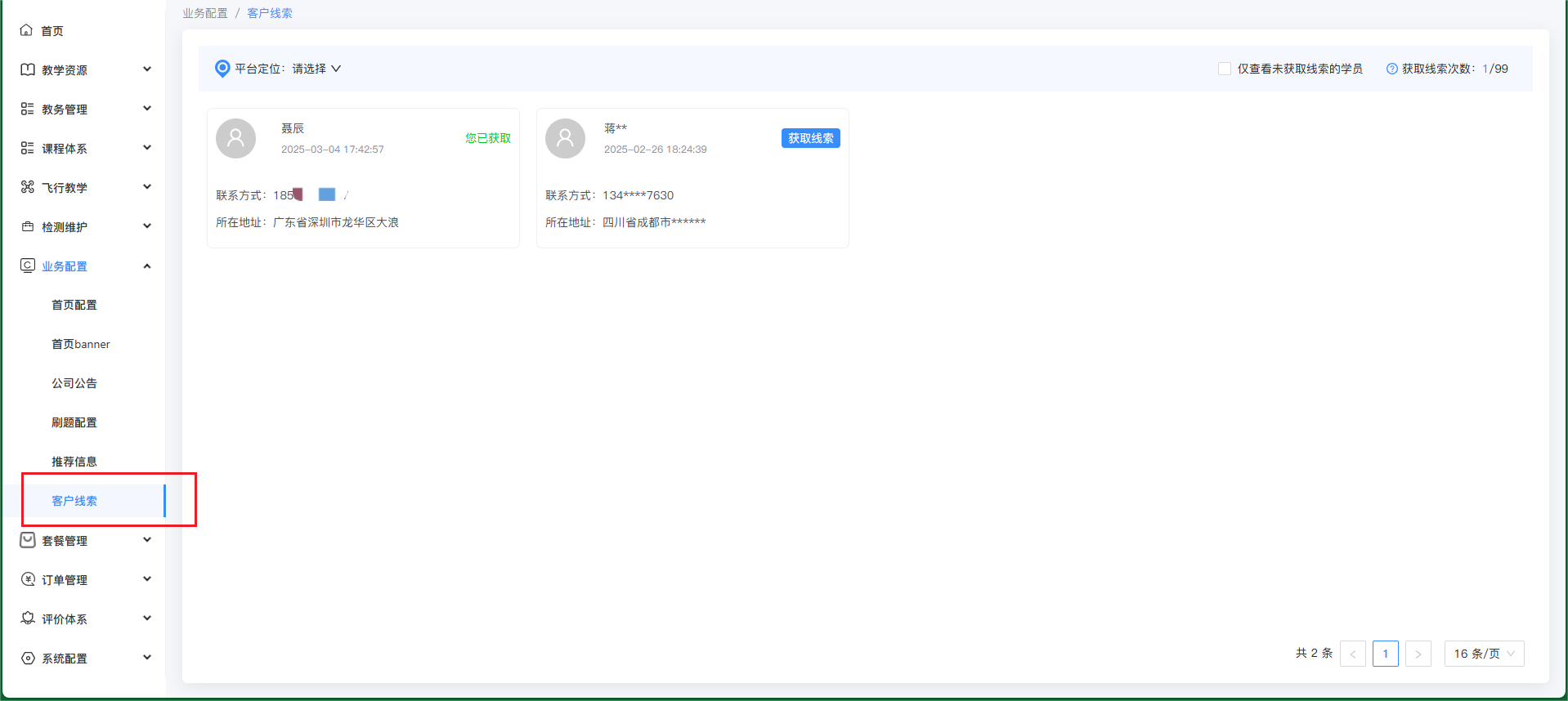Click the briefcase icon beside 检测维护
Viewport: 1568px width, 701px height.
(27, 226)
